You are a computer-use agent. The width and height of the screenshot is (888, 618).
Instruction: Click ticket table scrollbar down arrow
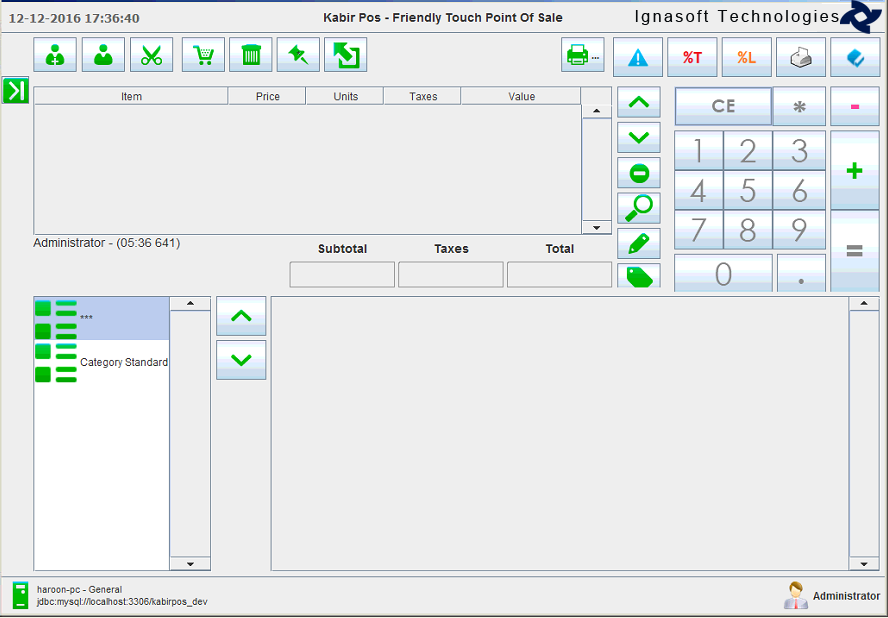click(596, 228)
